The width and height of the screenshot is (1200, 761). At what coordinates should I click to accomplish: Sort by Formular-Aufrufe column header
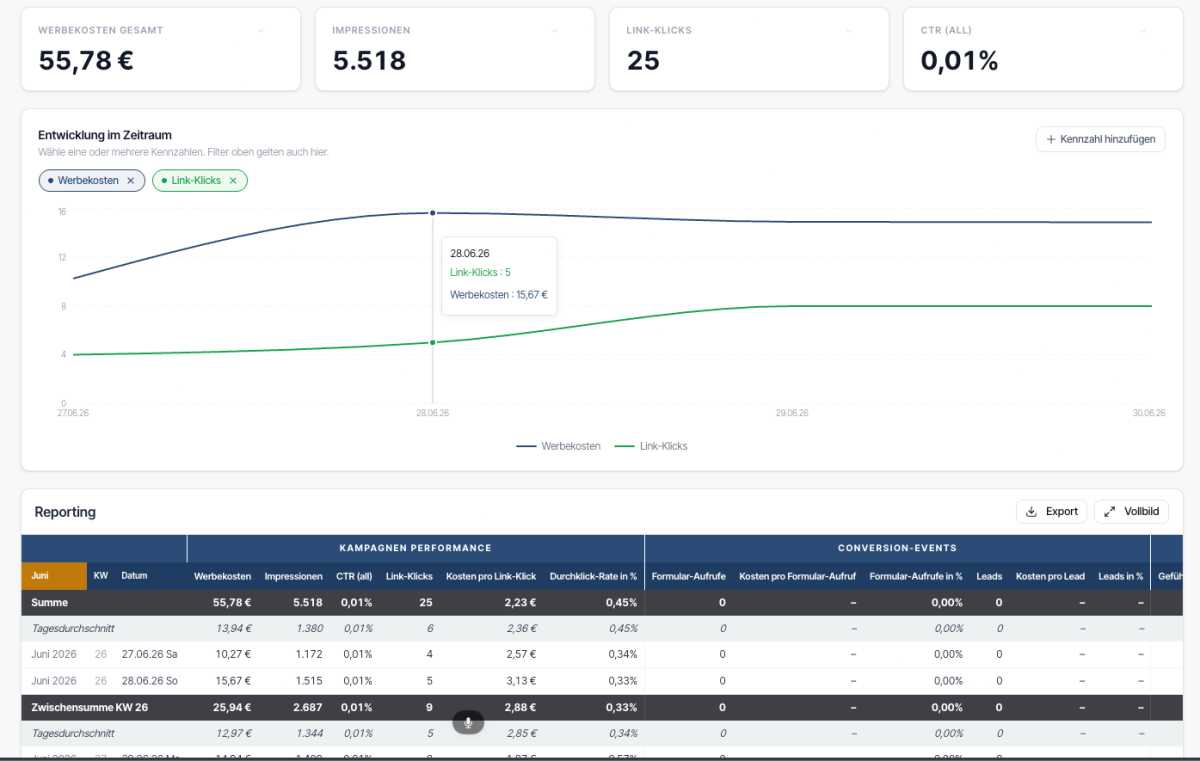click(689, 576)
